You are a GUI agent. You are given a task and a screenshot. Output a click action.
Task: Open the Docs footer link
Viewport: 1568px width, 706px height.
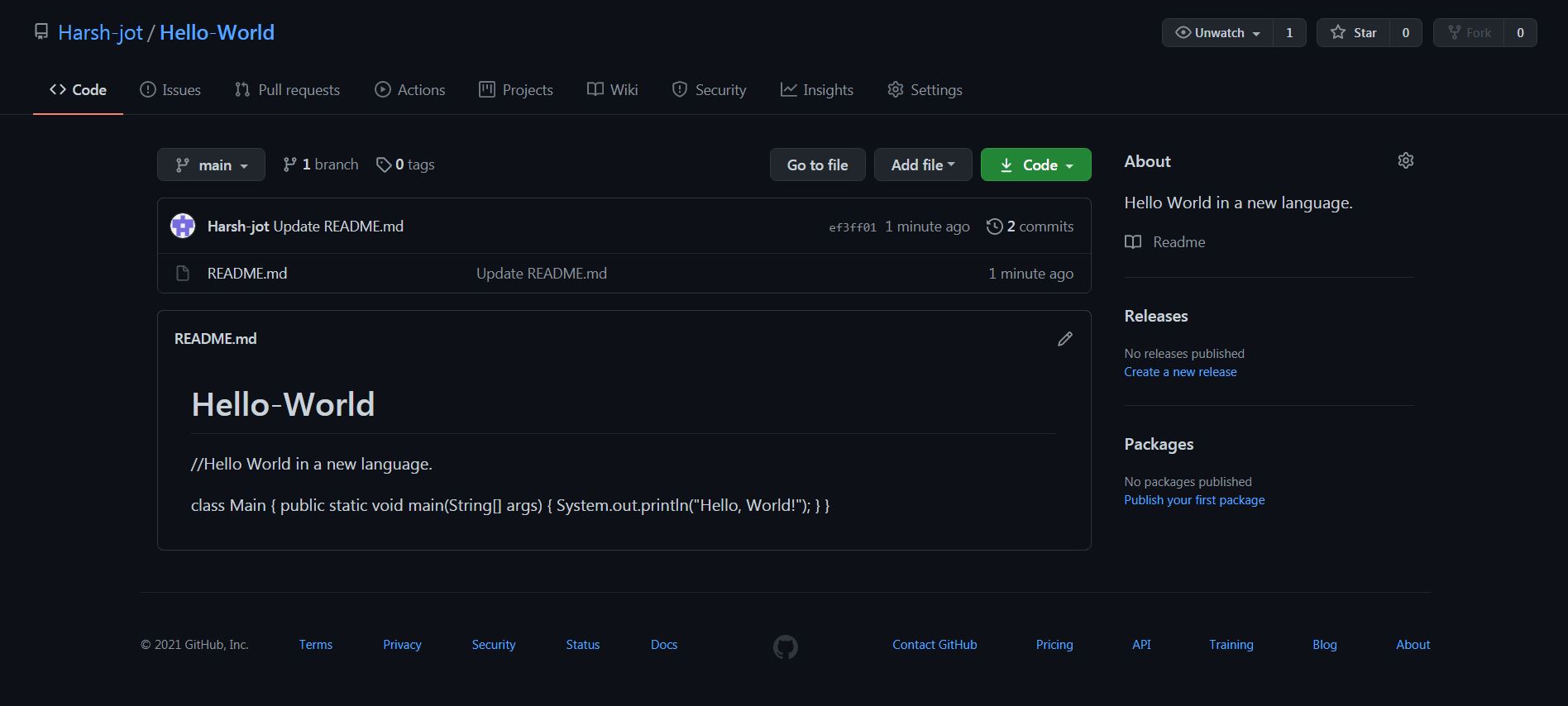(664, 645)
